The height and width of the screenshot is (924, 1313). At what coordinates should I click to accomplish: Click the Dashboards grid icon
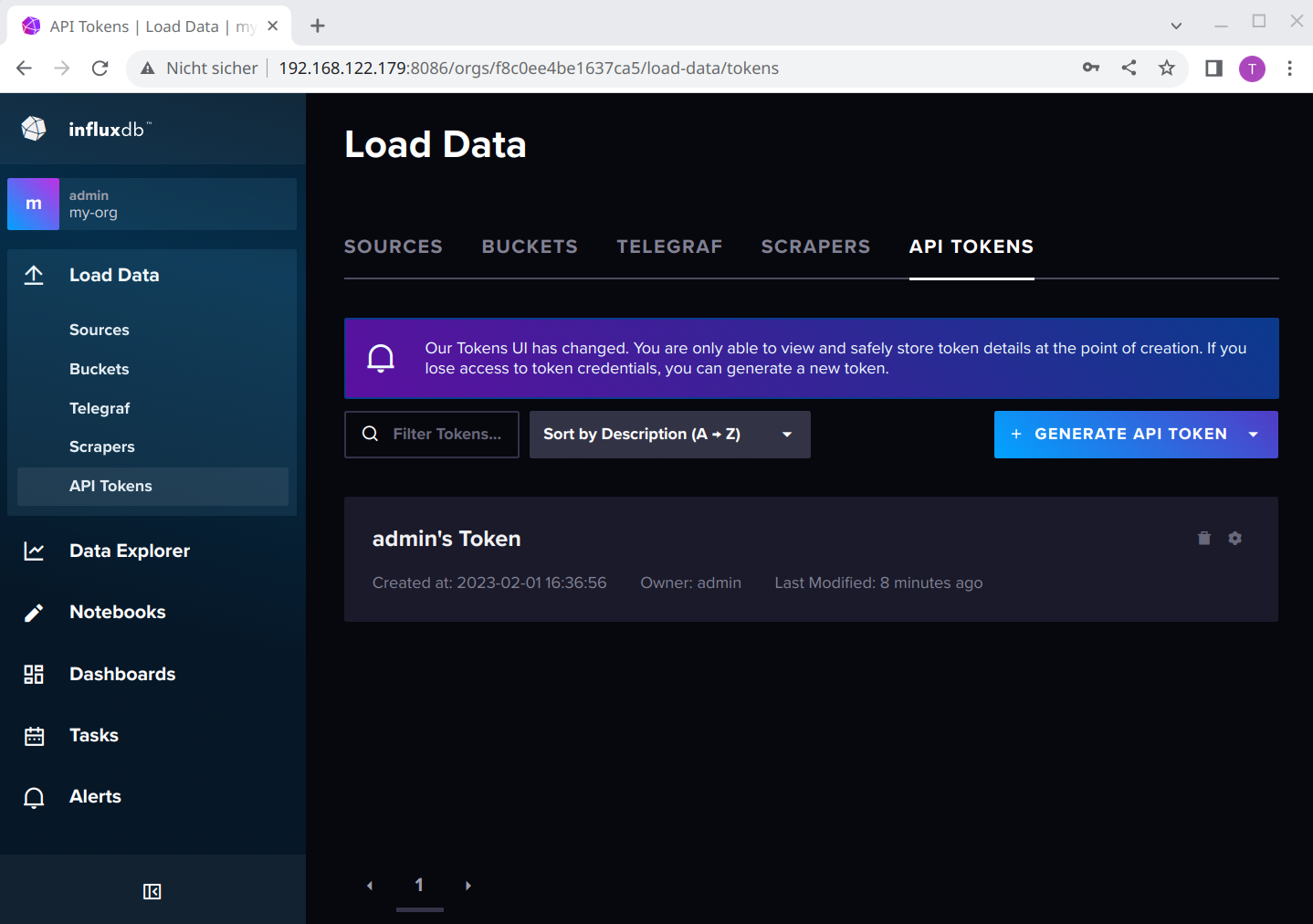coord(34,674)
